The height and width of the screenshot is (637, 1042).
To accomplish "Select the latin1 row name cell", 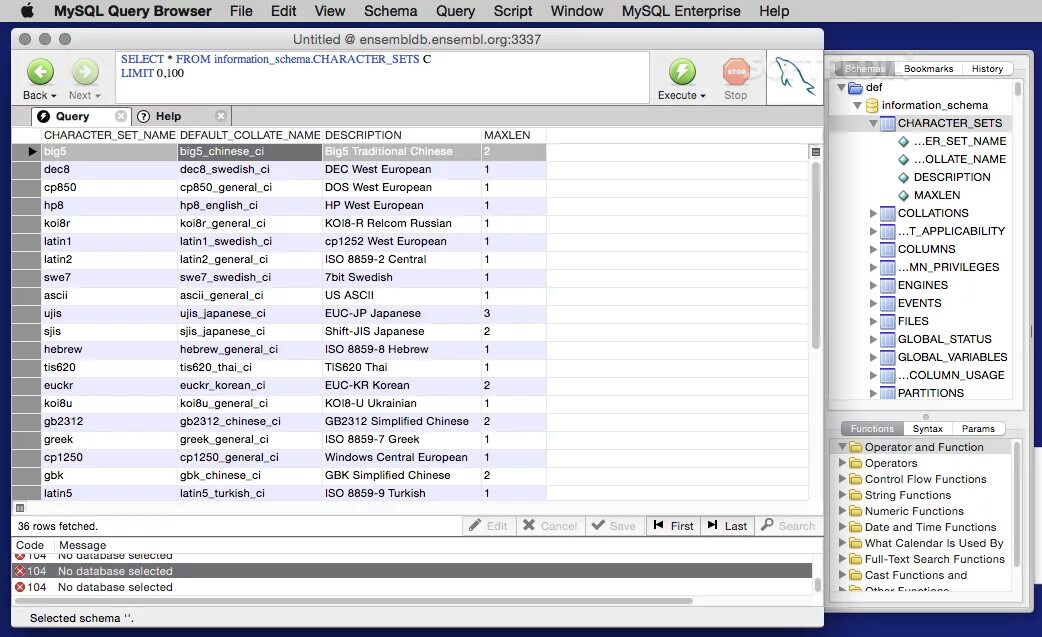I will pos(110,241).
